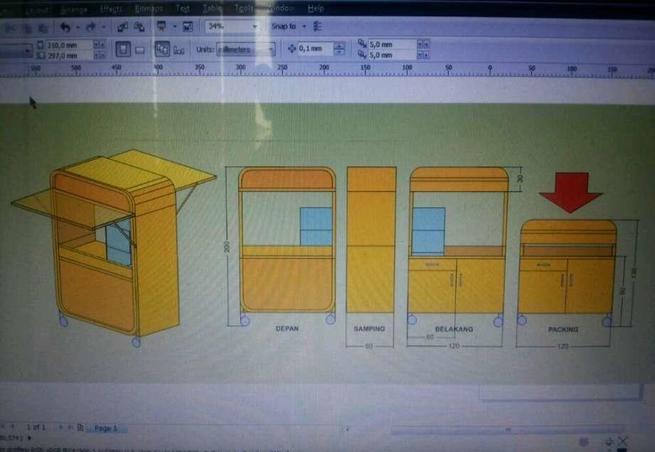The height and width of the screenshot is (452, 655).
Task: Click the add page icon in navigator
Action: (x=80, y=427)
